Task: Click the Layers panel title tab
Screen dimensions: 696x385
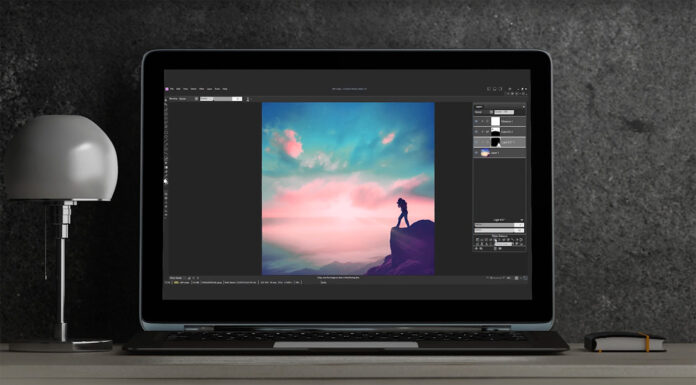Action: click(479, 107)
